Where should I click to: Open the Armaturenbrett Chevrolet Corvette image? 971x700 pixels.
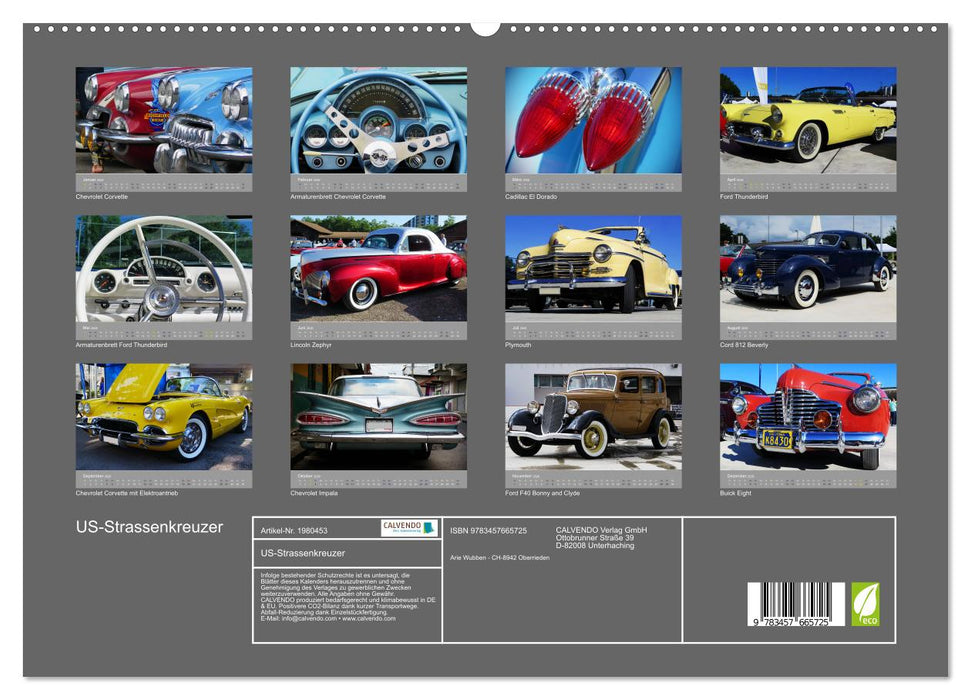coord(377,120)
